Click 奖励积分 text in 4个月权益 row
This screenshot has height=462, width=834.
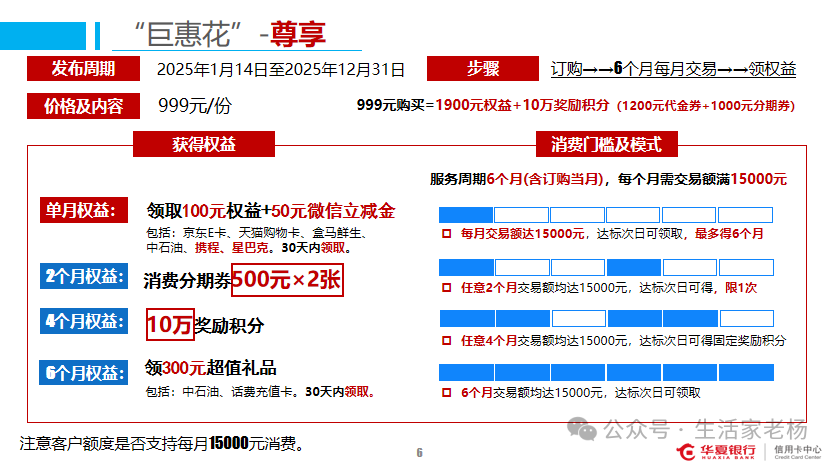(x=229, y=325)
